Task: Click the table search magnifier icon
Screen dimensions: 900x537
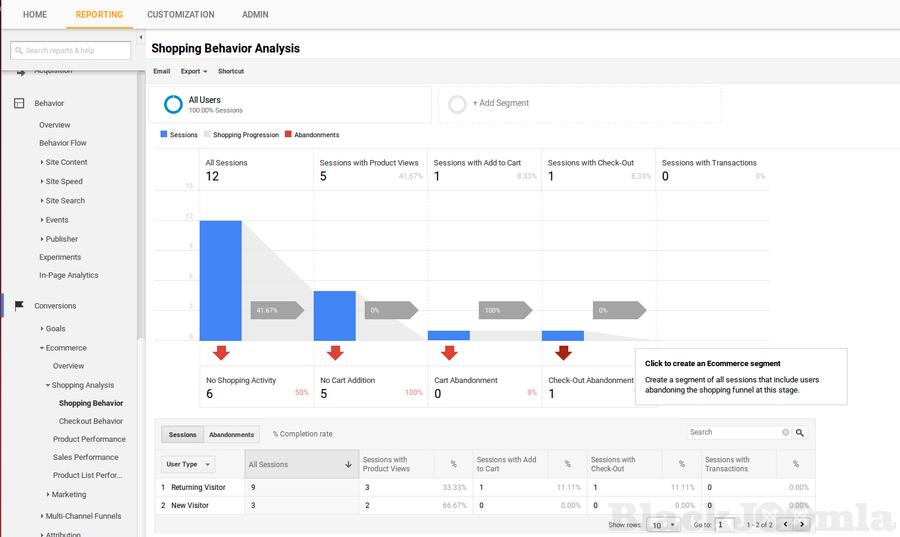Action: (800, 433)
